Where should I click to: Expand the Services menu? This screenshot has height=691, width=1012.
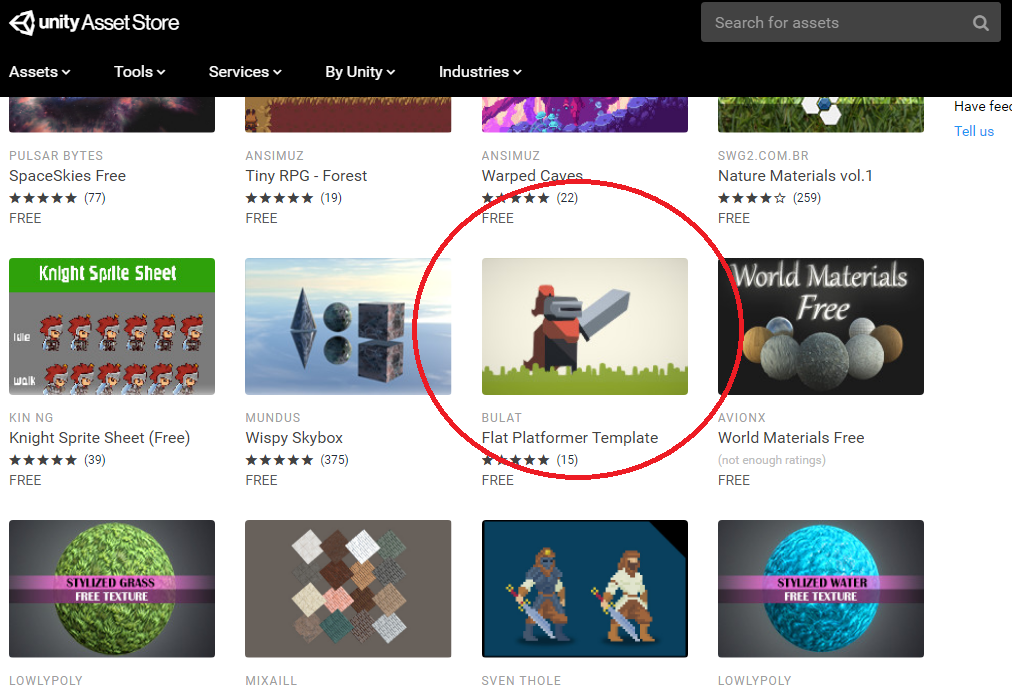coord(245,72)
